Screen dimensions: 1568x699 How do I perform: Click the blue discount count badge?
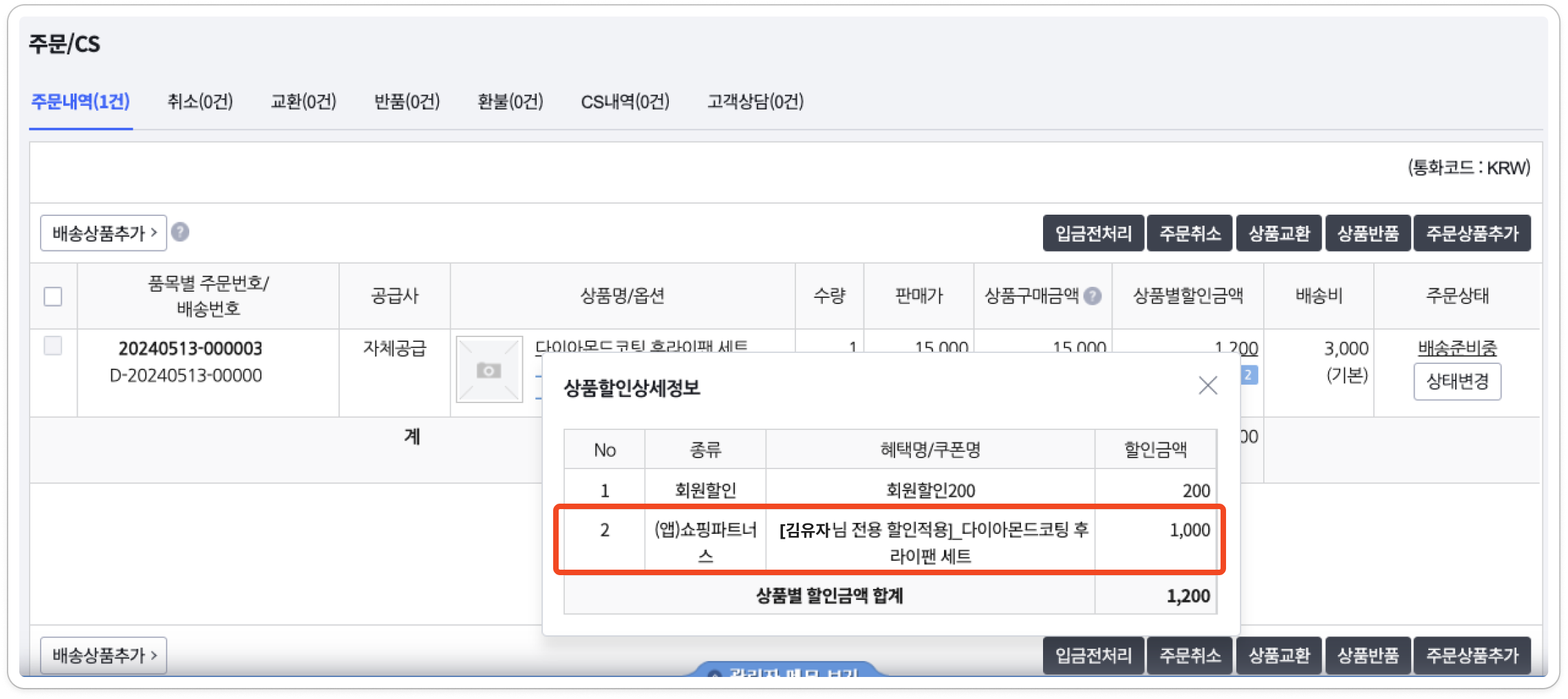[x=1248, y=375]
